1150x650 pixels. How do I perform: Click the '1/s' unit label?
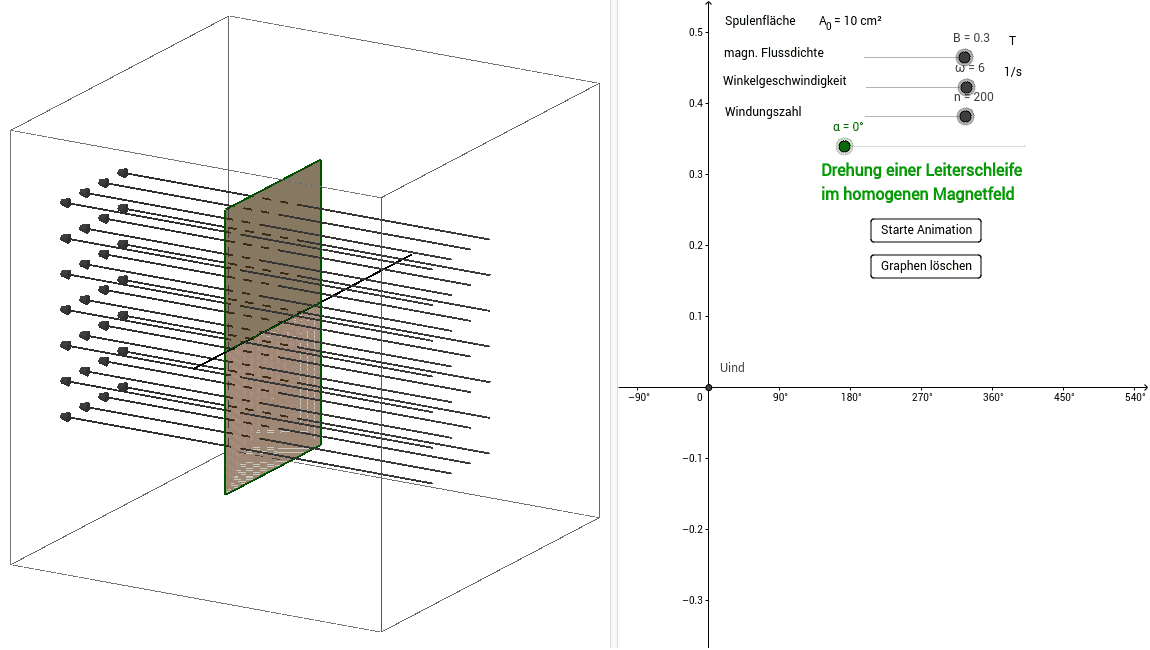point(1013,72)
